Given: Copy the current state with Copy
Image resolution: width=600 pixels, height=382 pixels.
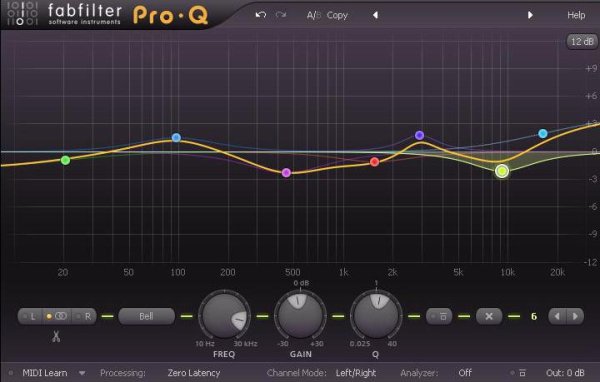Looking at the screenshot, I should (337, 15).
